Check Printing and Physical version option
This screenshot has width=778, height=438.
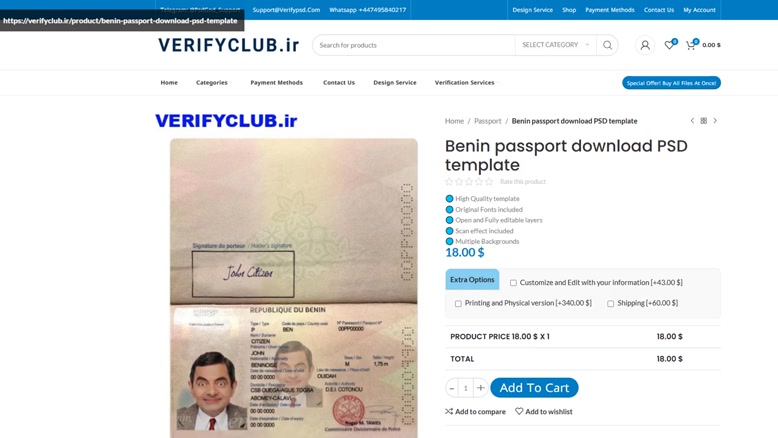point(458,303)
